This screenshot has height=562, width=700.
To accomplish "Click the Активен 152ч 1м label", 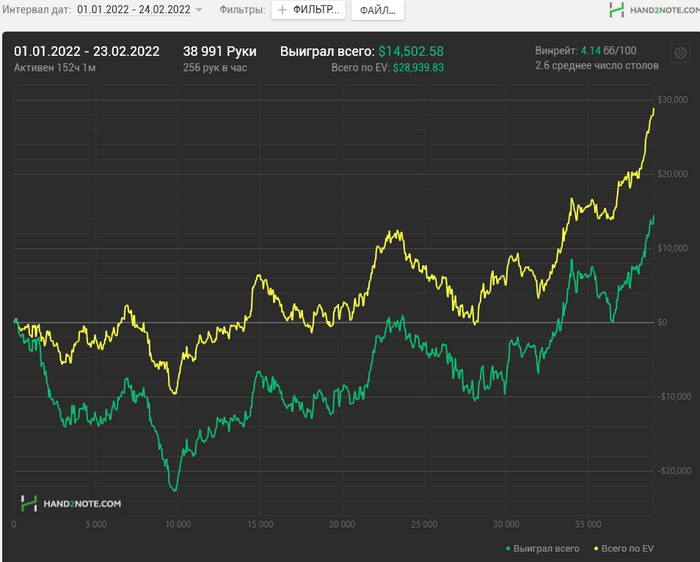I will [54, 68].
